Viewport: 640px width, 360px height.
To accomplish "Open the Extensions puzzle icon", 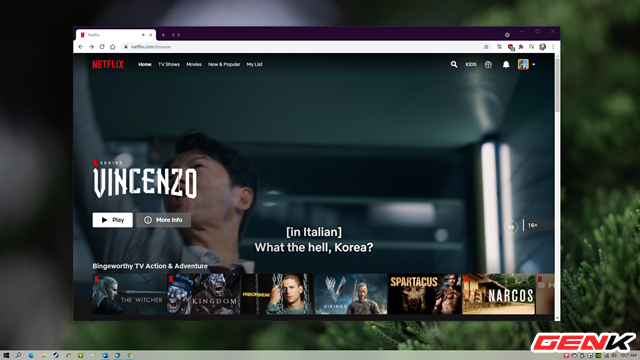I will click(521, 47).
